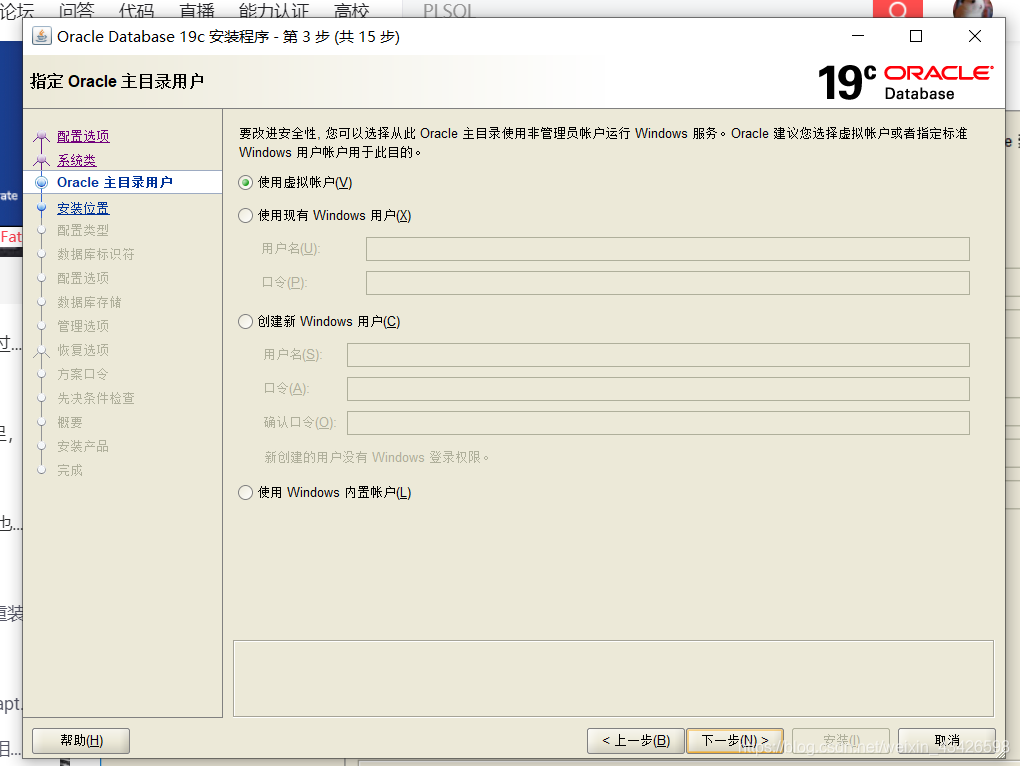
Task: Click the 取消 cancel button
Action: tap(946, 741)
